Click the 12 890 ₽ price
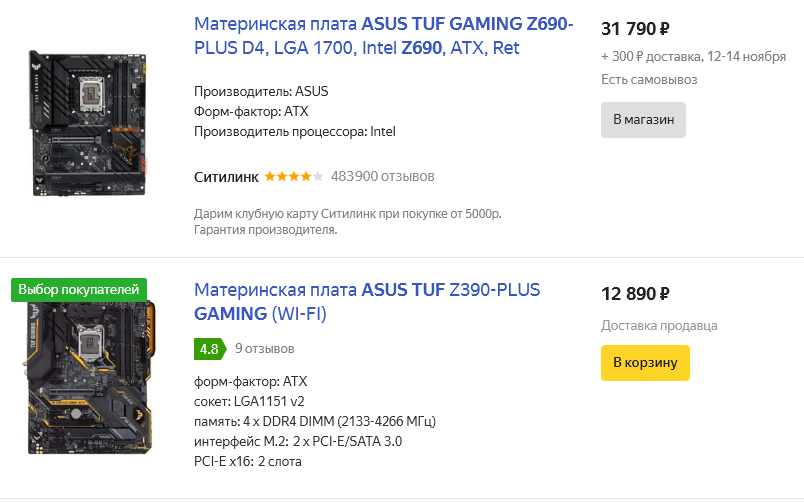The width and height of the screenshot is (804, 503). (x=635, y=294)
